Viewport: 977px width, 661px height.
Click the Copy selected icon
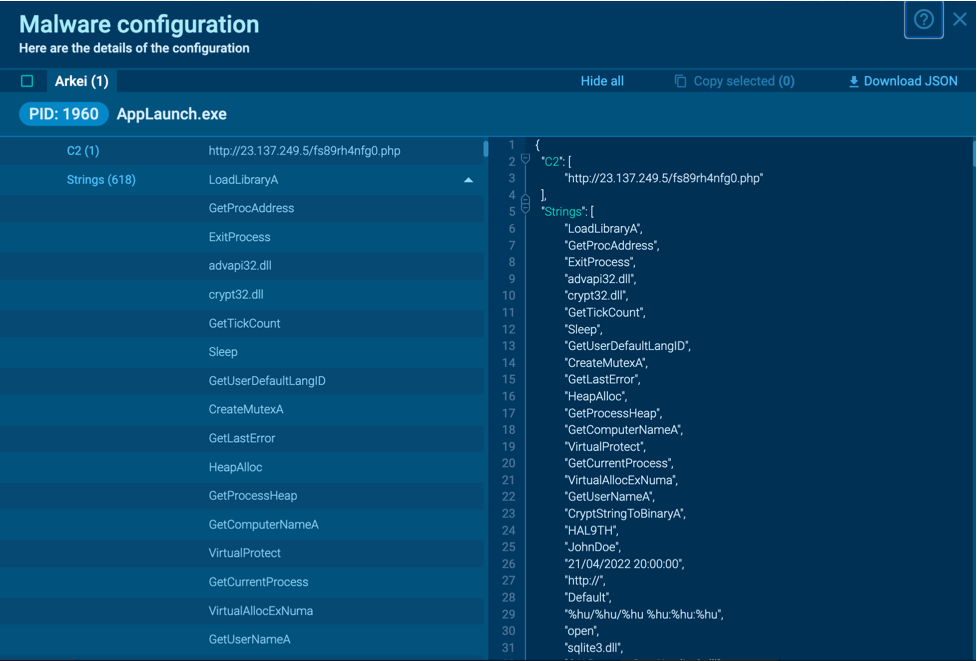680,81
